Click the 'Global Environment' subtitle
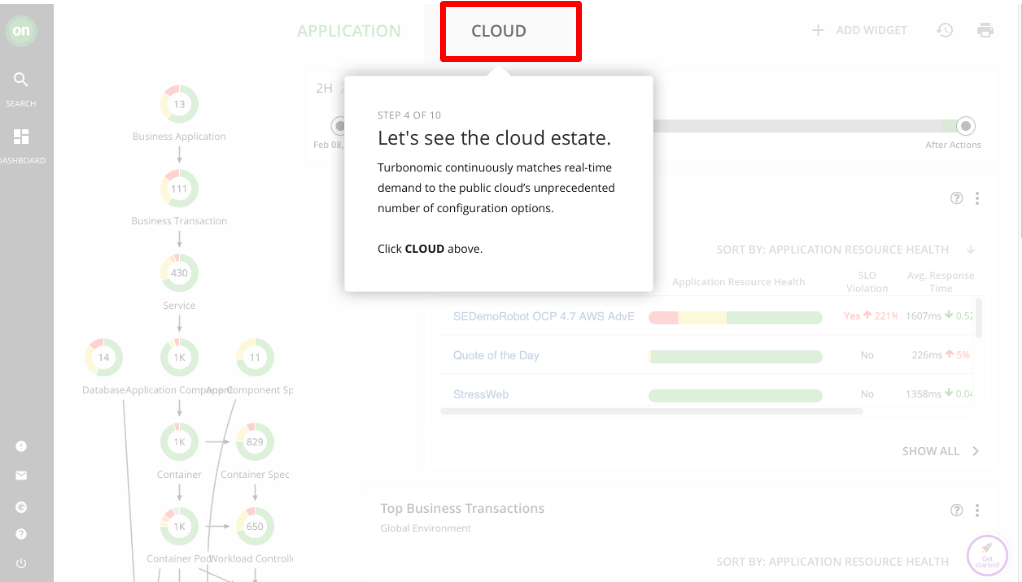Viewport: 1022px width, 582px height. point(426,529)
